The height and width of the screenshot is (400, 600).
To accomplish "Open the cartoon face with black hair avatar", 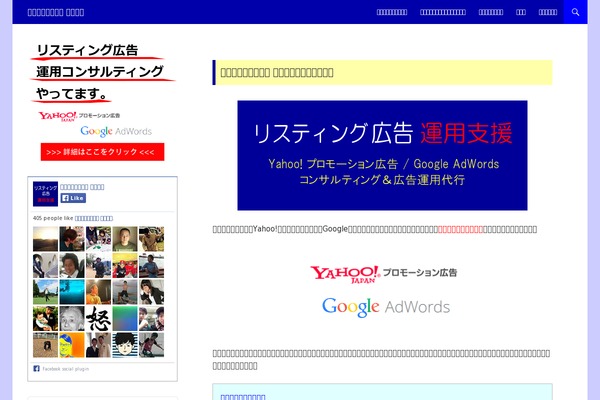I will [x=125, y=345].
